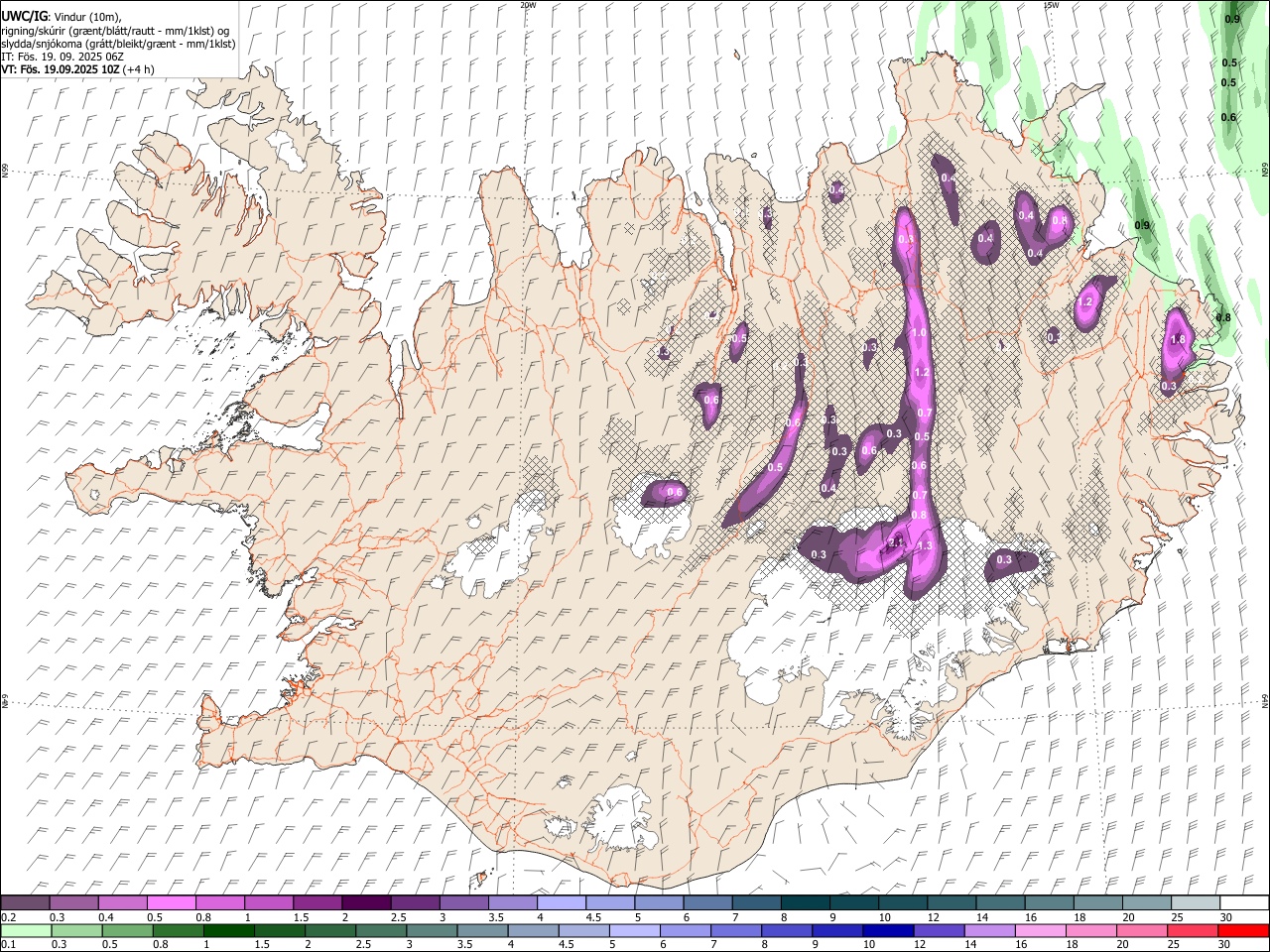Click the bright red rain swatch after 30
The height and width of the screenshot is (952, 1270).
pyautogui.click(x=1243, y=931)
